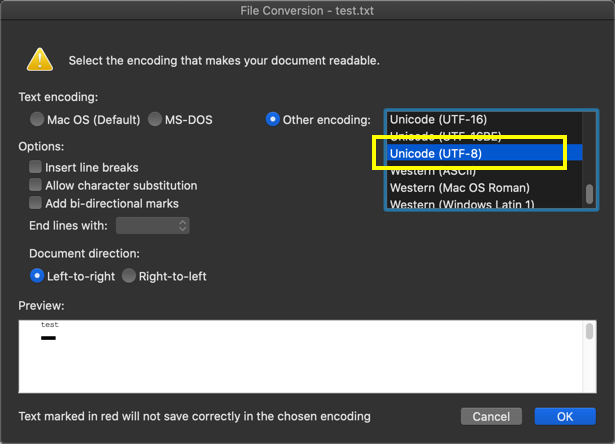Toggle Allow character substitution checkbox

[36, 185]
